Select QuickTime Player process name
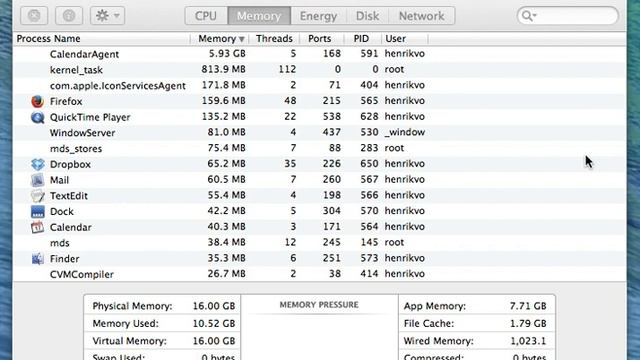This screenshot has width=640, height=360. [90, 117]
